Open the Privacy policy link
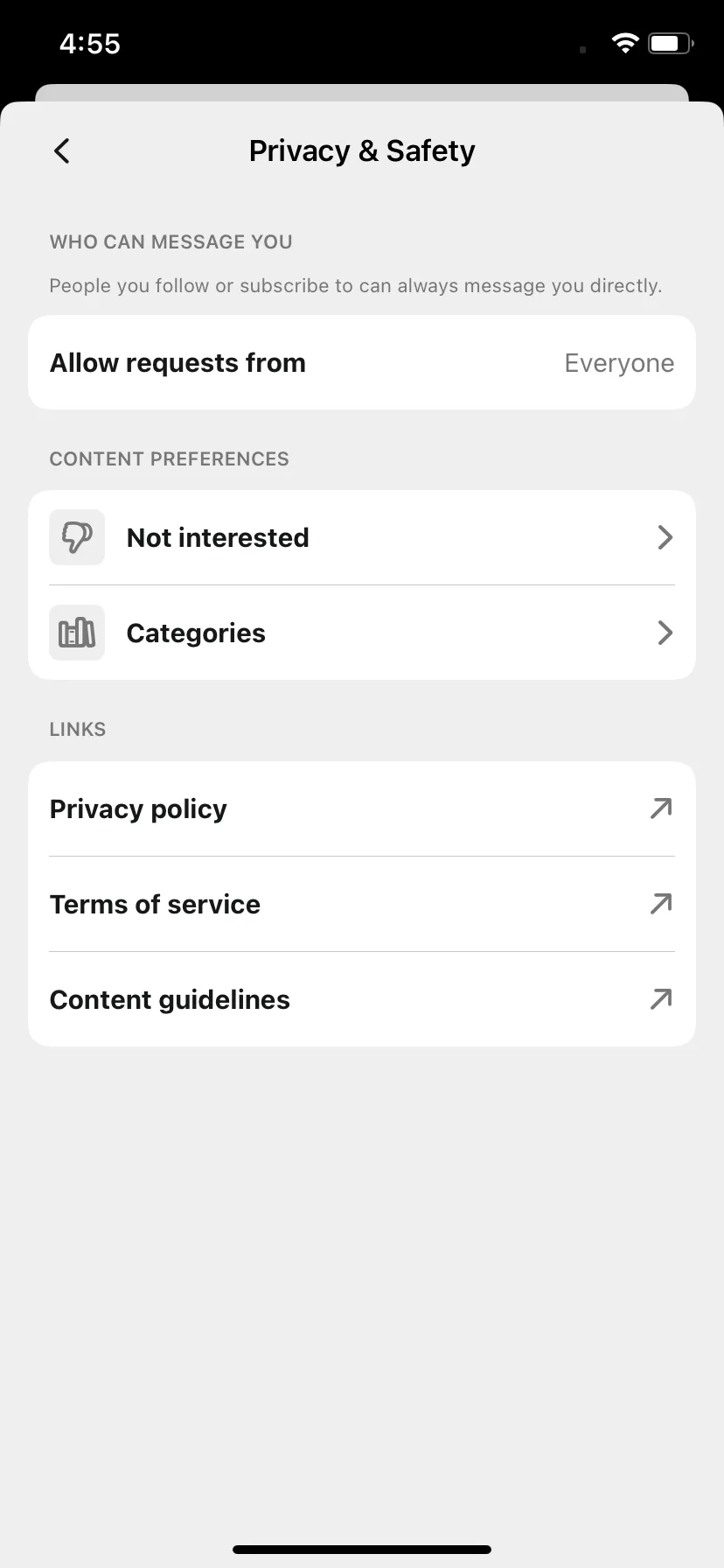724x1568 pixels. (x=362, y=808)
